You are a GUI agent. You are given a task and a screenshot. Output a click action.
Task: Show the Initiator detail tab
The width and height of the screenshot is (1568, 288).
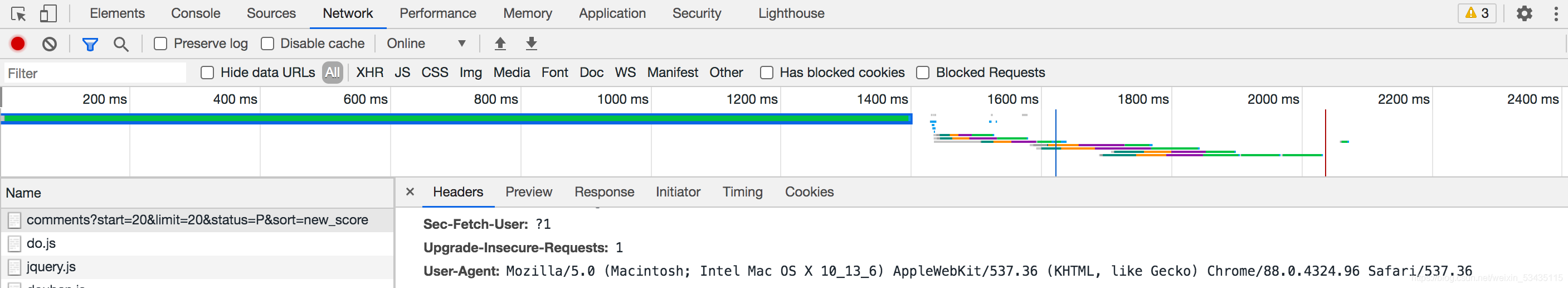pos(678,191)
